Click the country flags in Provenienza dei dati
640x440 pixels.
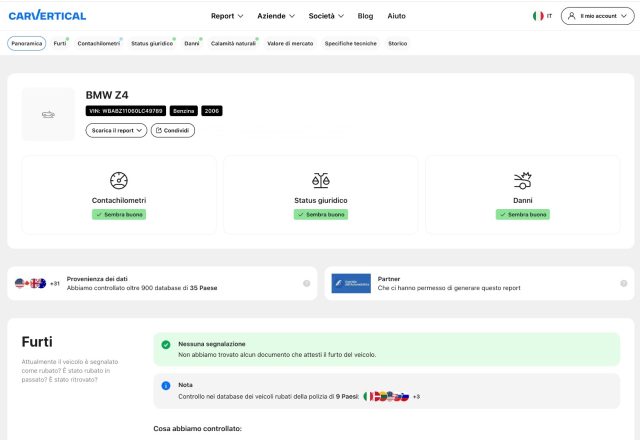tap(31, 283)
